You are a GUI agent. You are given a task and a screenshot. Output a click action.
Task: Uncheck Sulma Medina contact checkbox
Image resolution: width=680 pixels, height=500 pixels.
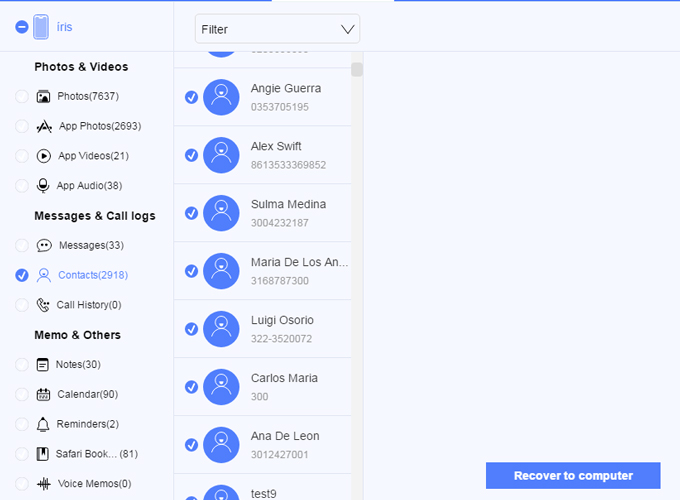tap(191, 213)
